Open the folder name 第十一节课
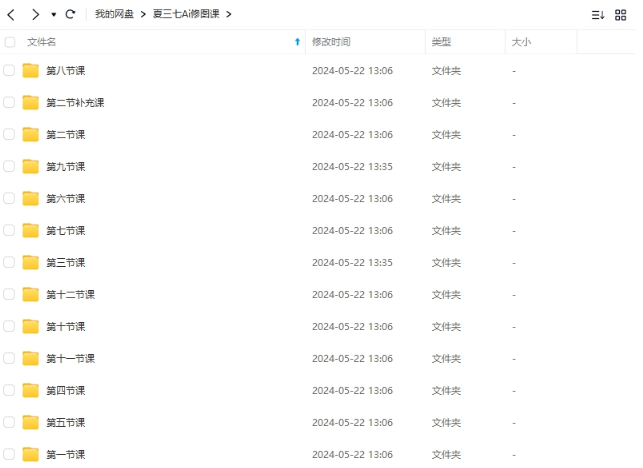This screenshot has width=643, height=468. tap(71, 358)
